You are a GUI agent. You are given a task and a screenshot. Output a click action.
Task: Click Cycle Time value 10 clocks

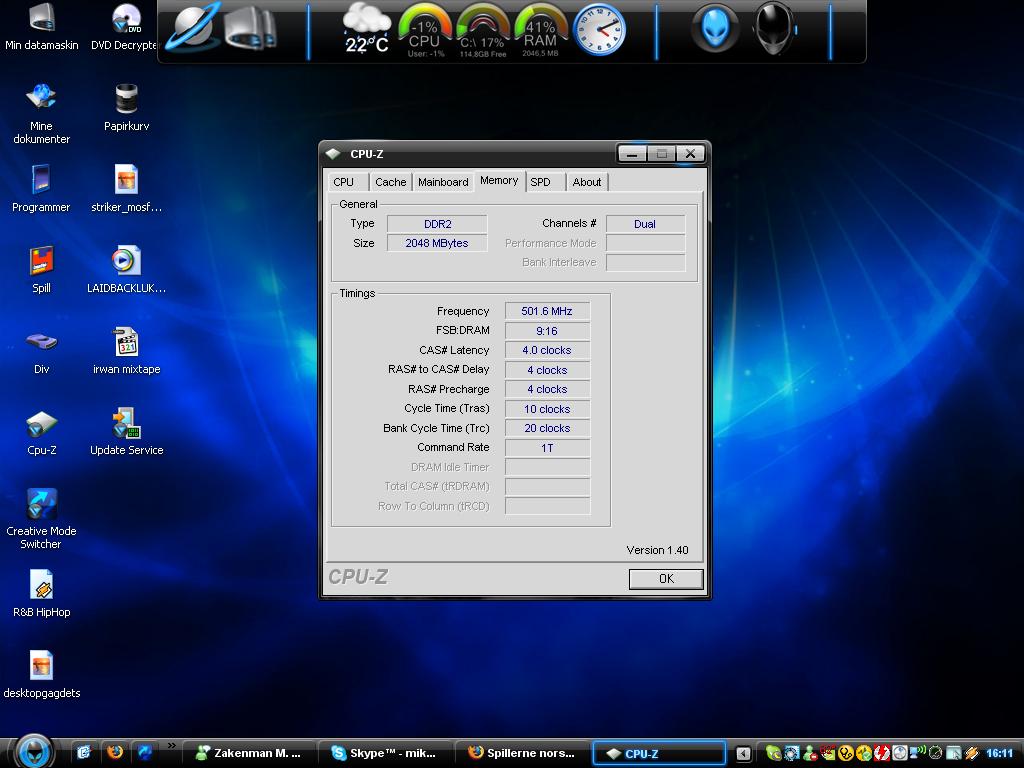[547, 409]
